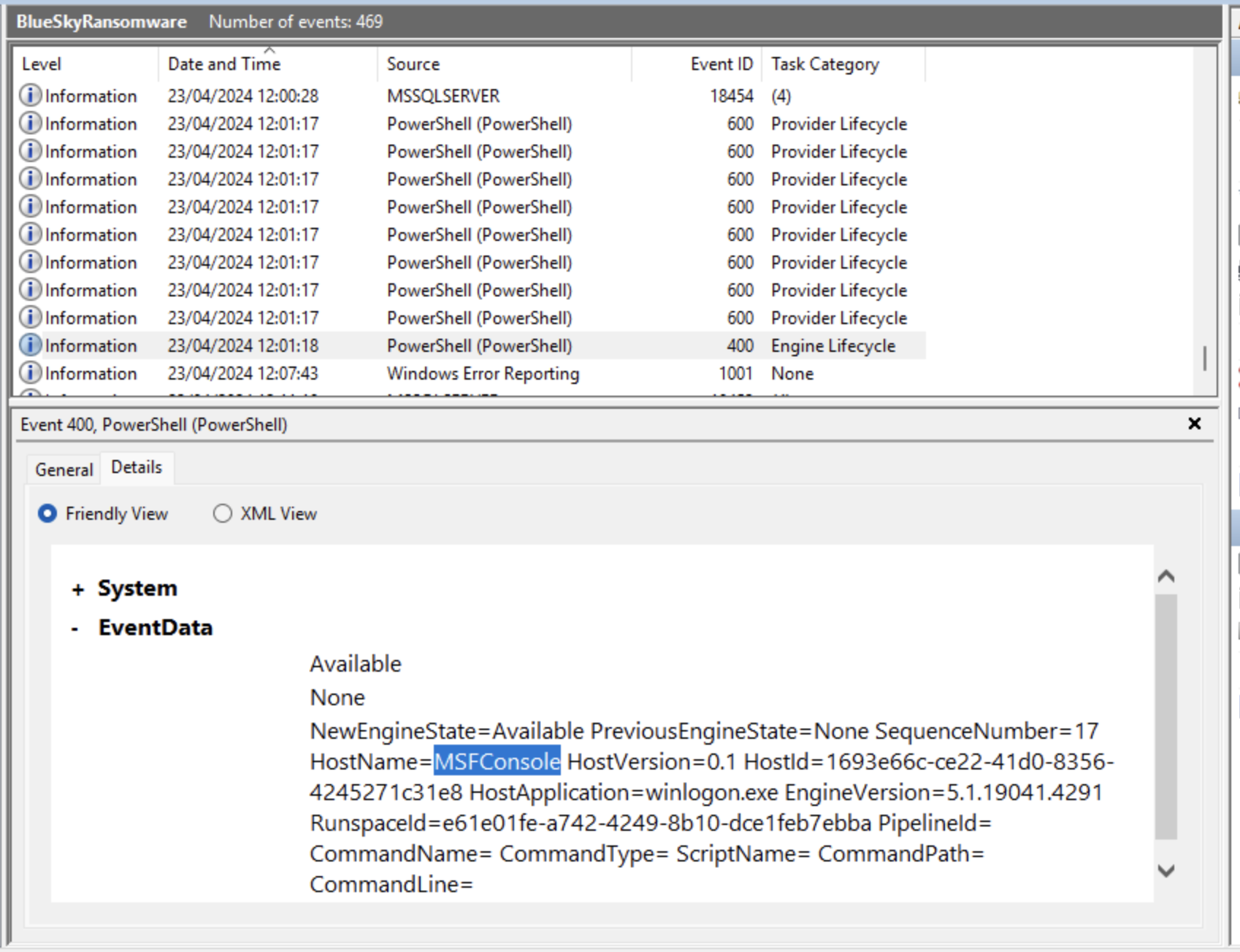Screen dimensions: 1240x952
Task: Sort by Task Category column header
Action: click(843, 64)
